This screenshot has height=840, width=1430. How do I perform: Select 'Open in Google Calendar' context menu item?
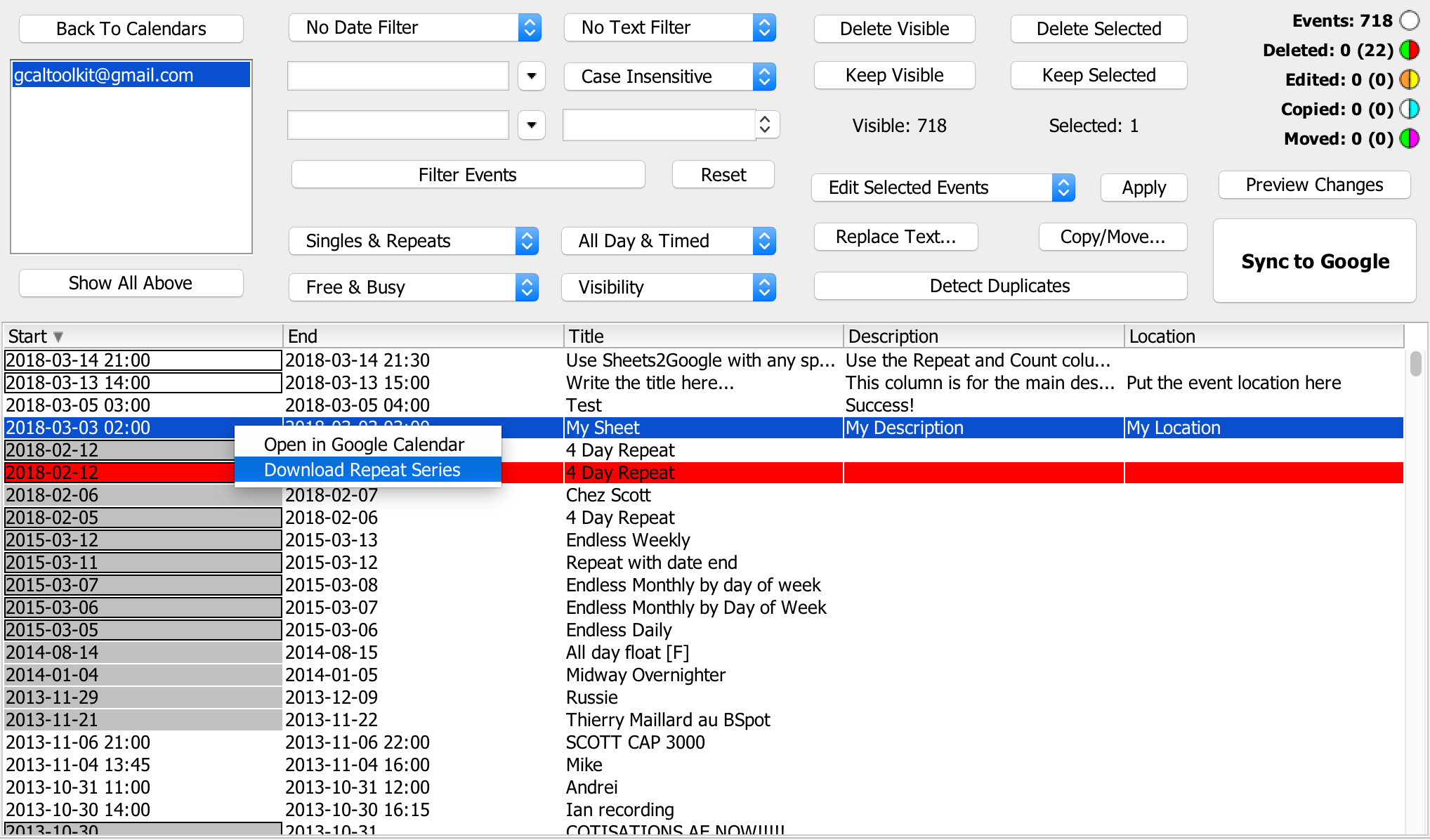click(x=364, y=445)
